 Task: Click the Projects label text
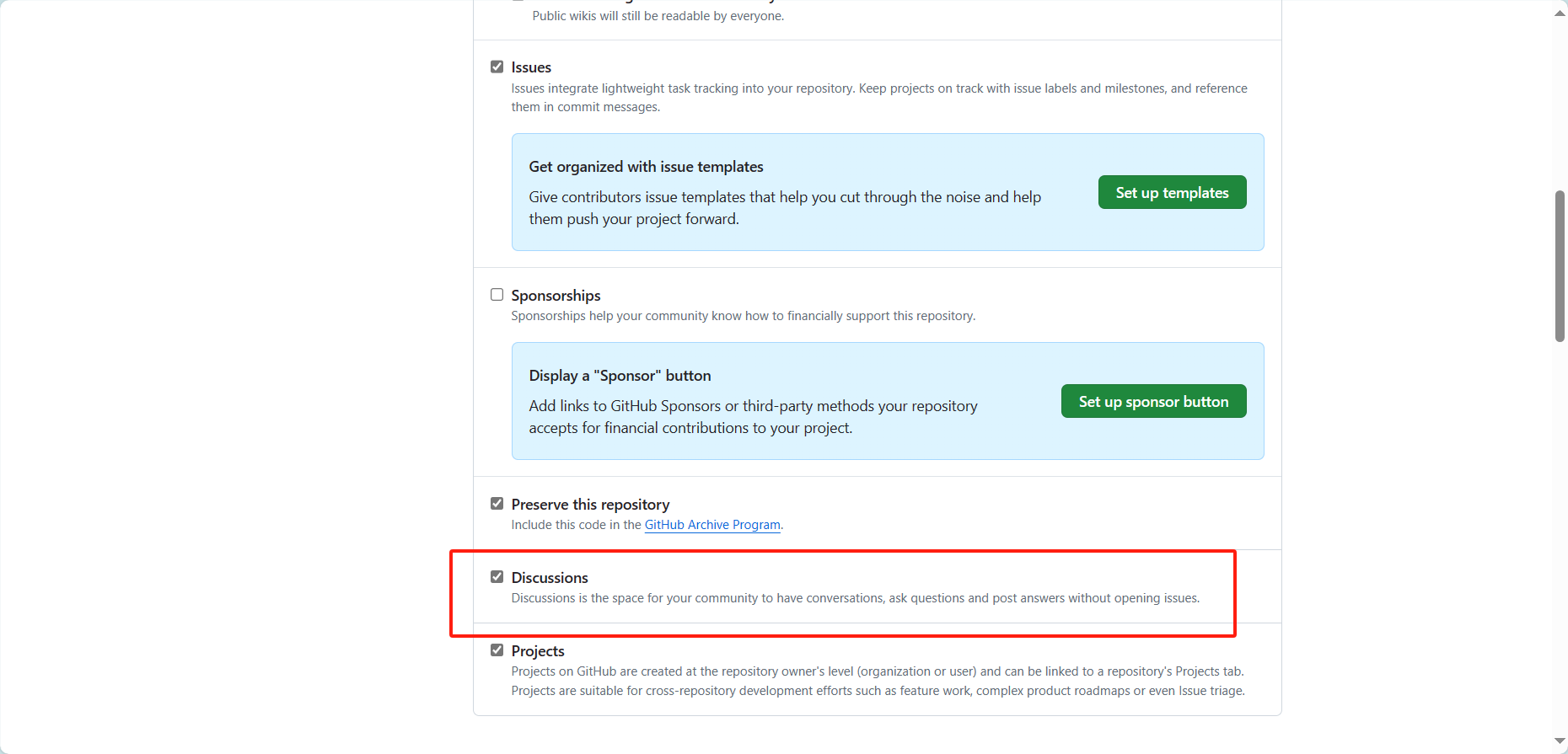[538, 651]
